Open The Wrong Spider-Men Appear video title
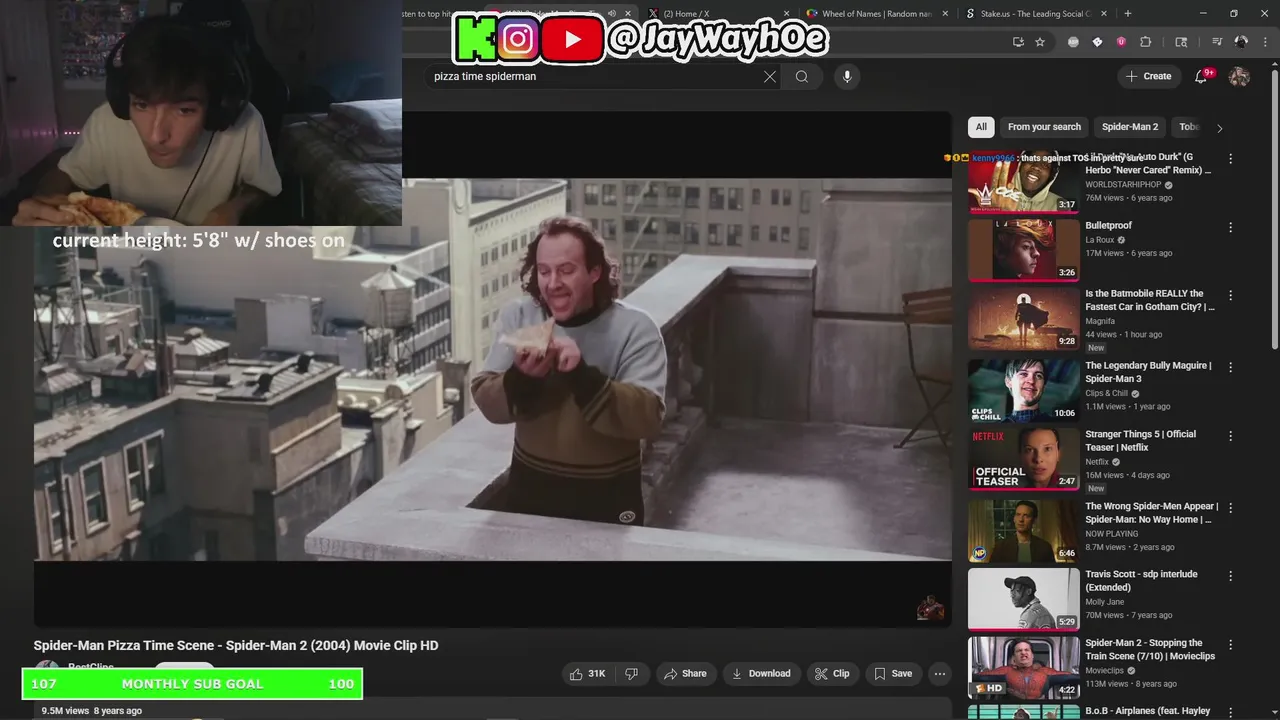 click(1150, 513)
